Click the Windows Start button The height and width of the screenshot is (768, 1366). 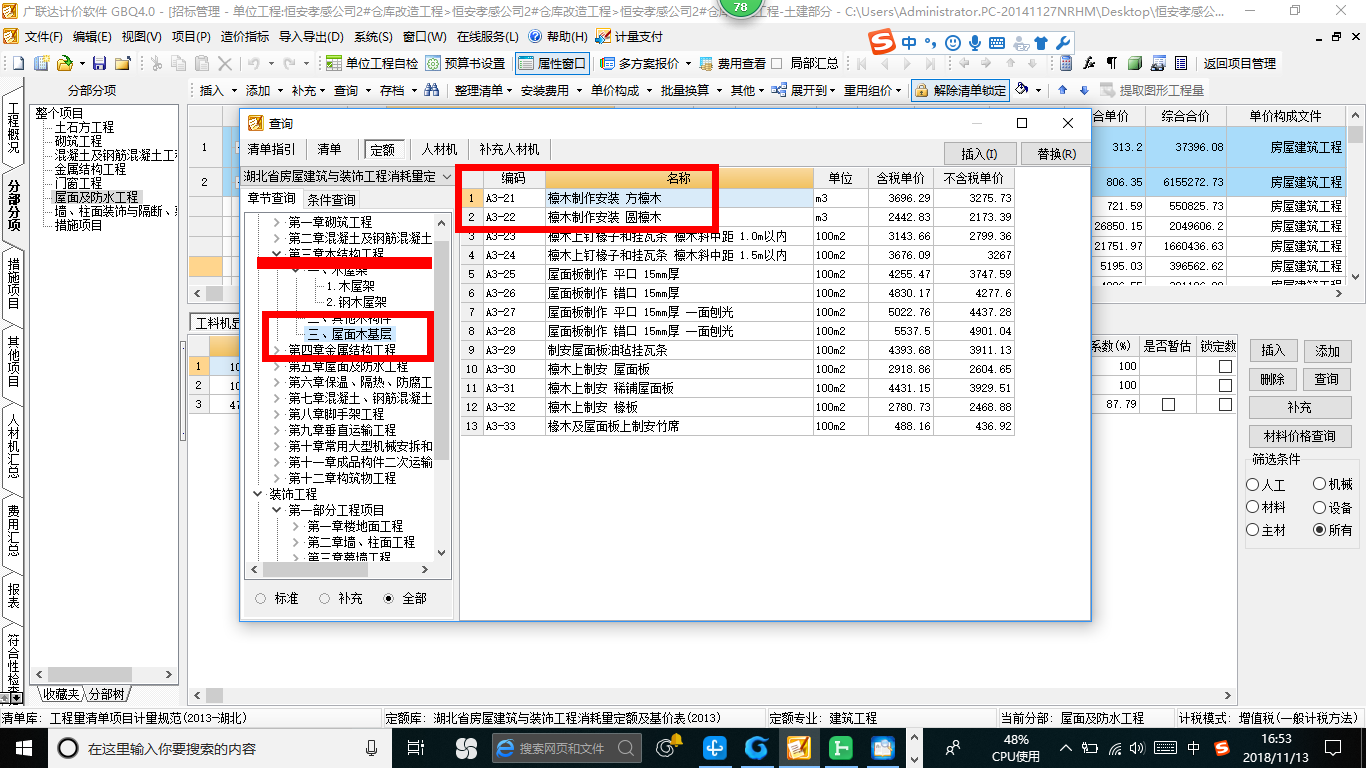tap(22, 747)
